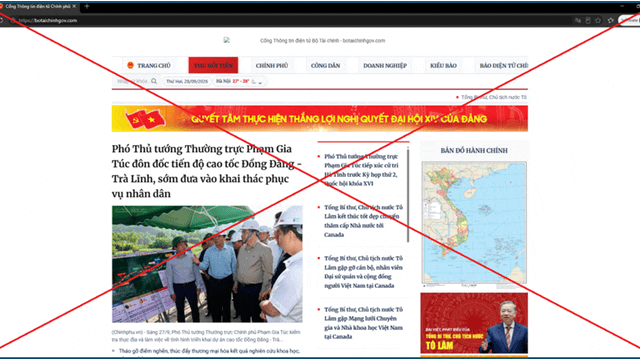Open the CÔNG DÂN menu item
This screenshot has width=640, height=360.
tap(325, 65)
